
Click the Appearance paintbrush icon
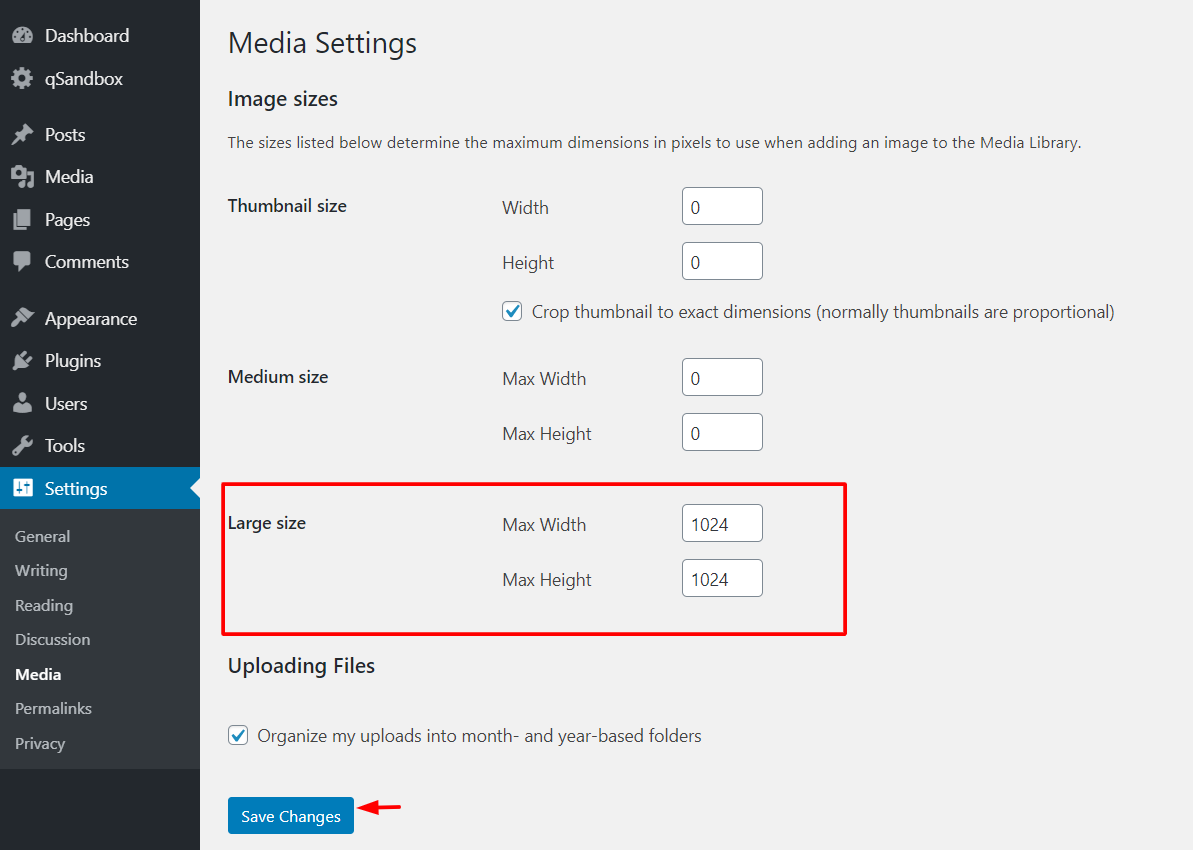(23, 318)
